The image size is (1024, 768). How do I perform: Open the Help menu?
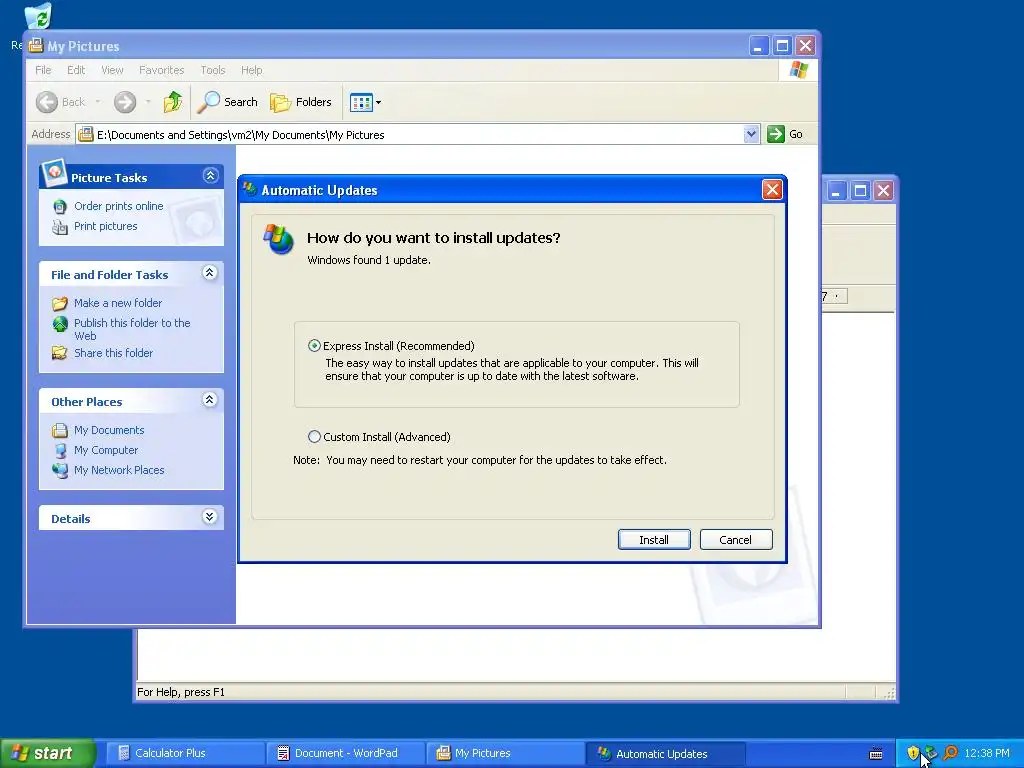point(251,70)
